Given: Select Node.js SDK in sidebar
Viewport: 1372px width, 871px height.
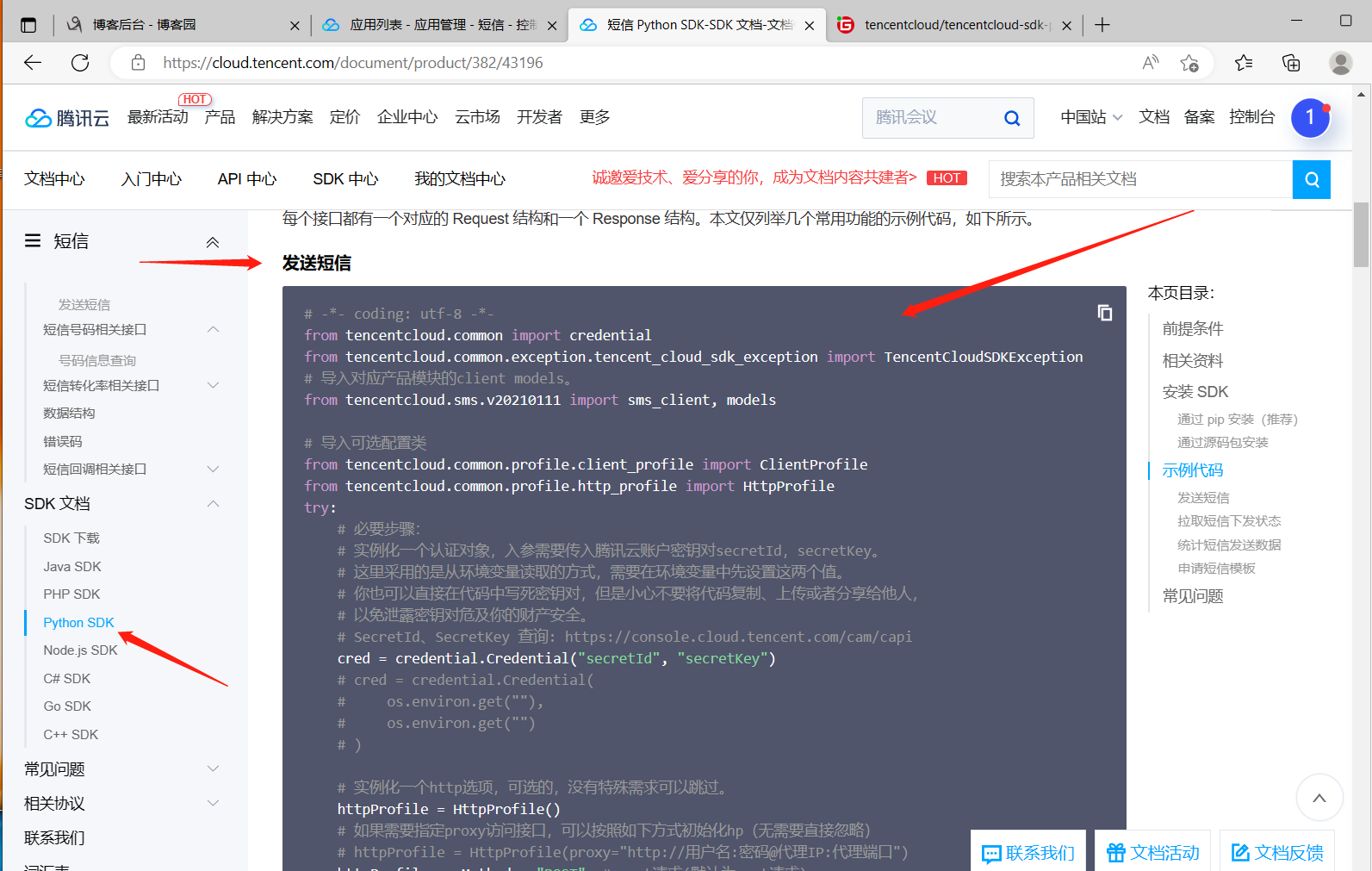Looking at the screenshot, I should click(80, 650).
